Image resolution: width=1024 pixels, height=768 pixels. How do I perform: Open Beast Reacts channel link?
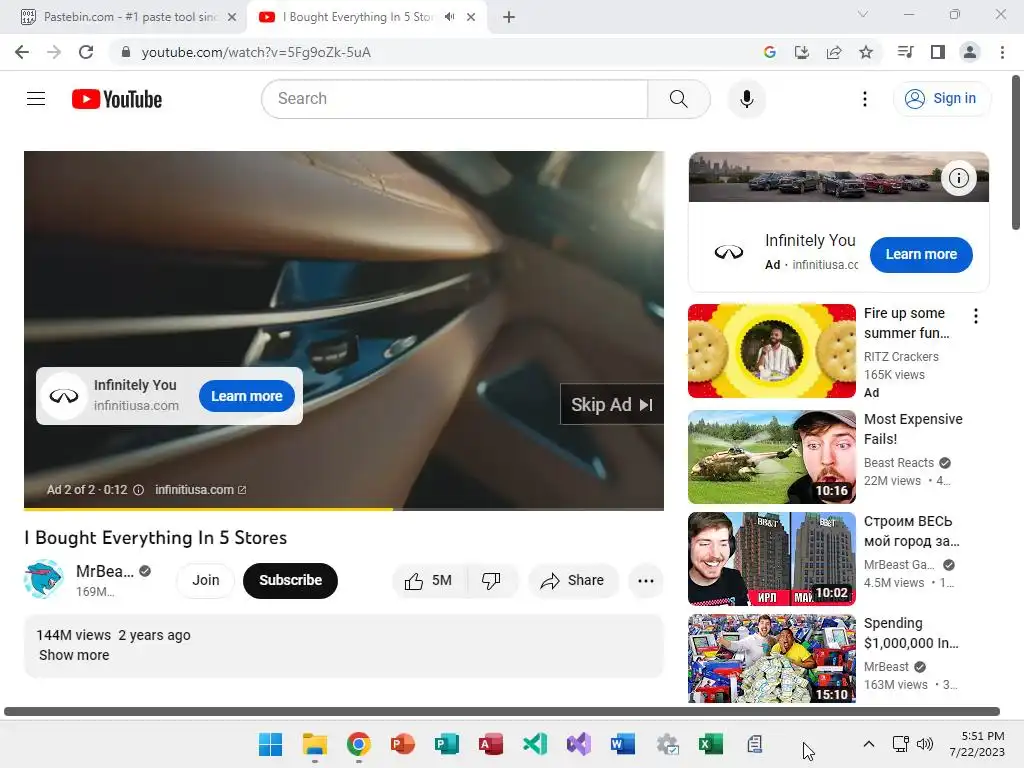pyautogui.click(x=899, y=462)
